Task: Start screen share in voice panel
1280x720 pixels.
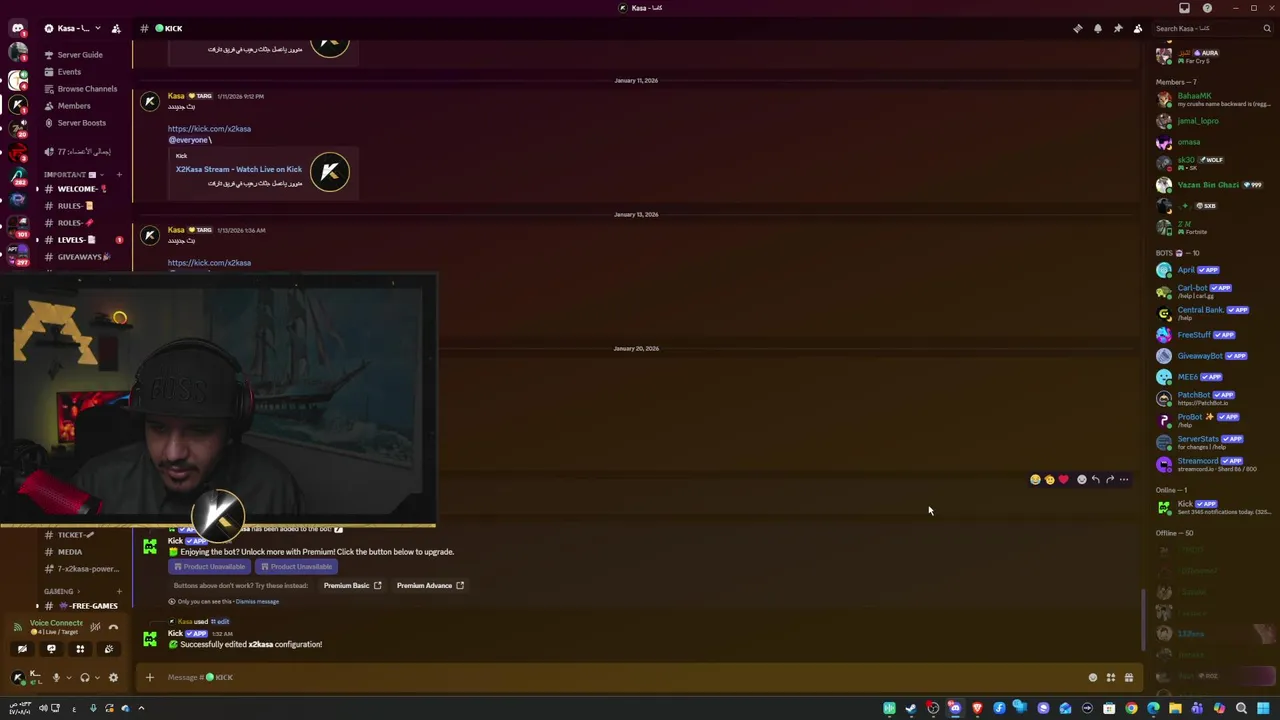Action: 51,649
